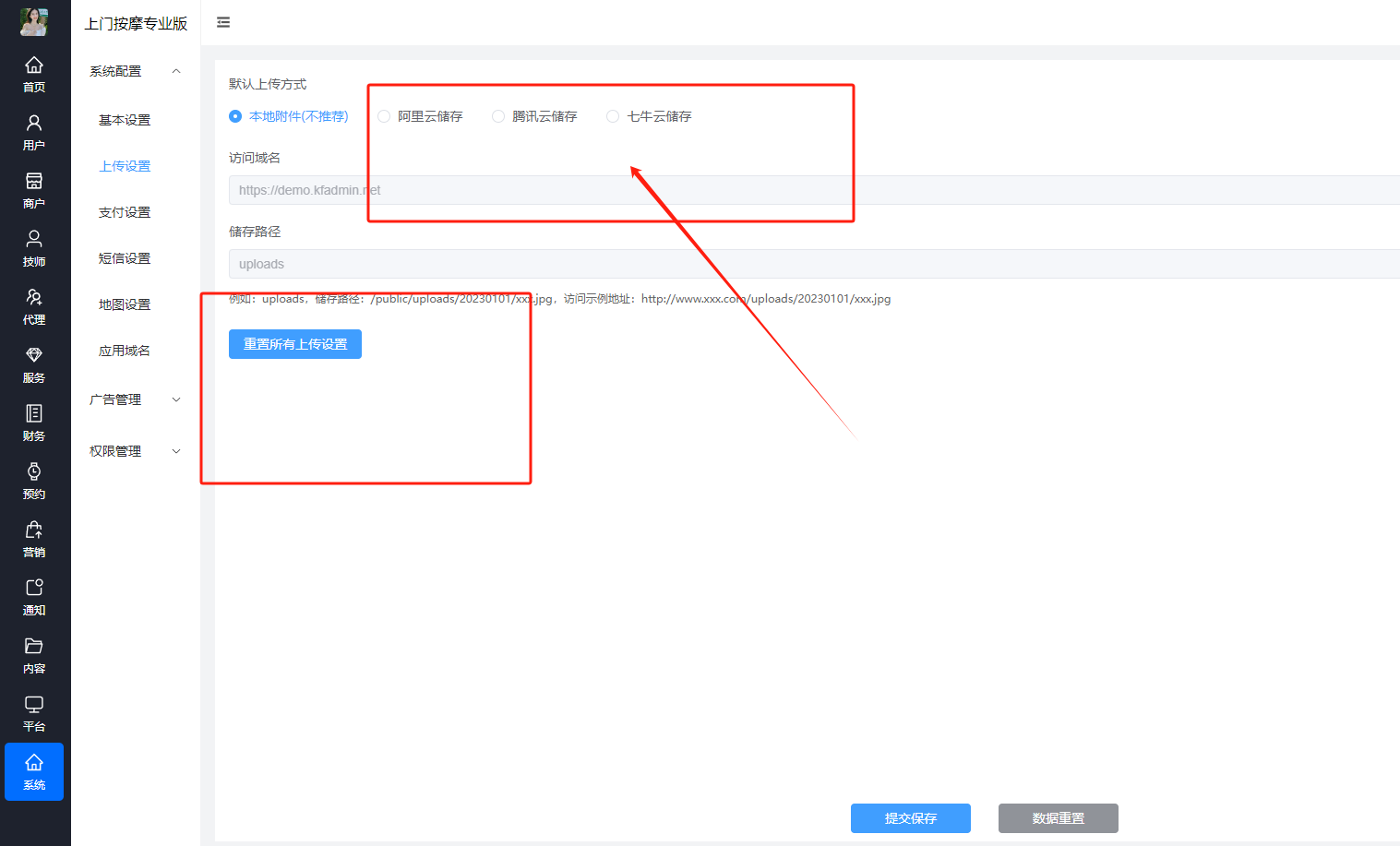The image size is (1400, 846).
Task: Select 腾讯云储存 radio option
Action: pyautogui.click(x=534, y=116)
